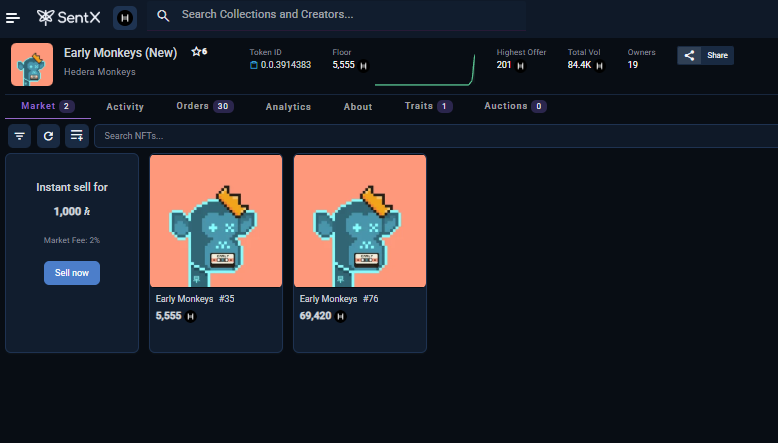Open the Early Monkeys #35 image

tap(216, 221)
